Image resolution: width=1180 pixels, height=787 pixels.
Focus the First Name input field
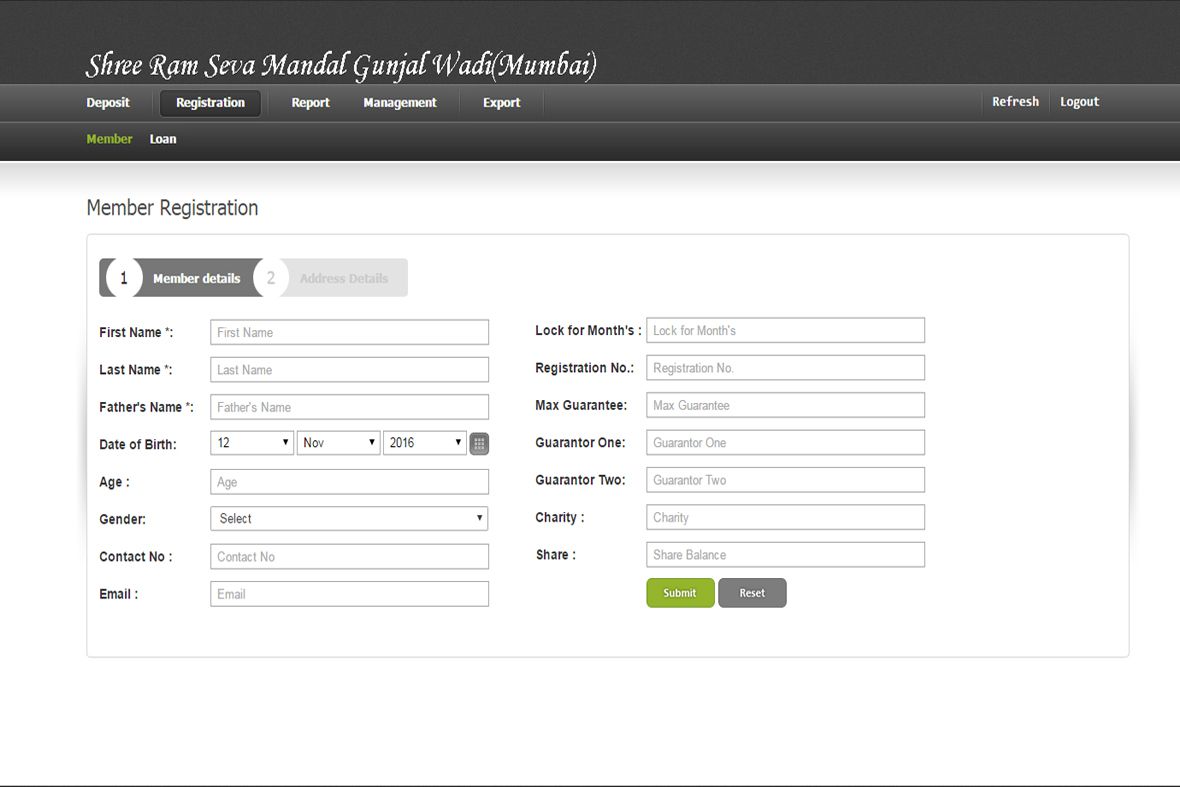[349, 333]
